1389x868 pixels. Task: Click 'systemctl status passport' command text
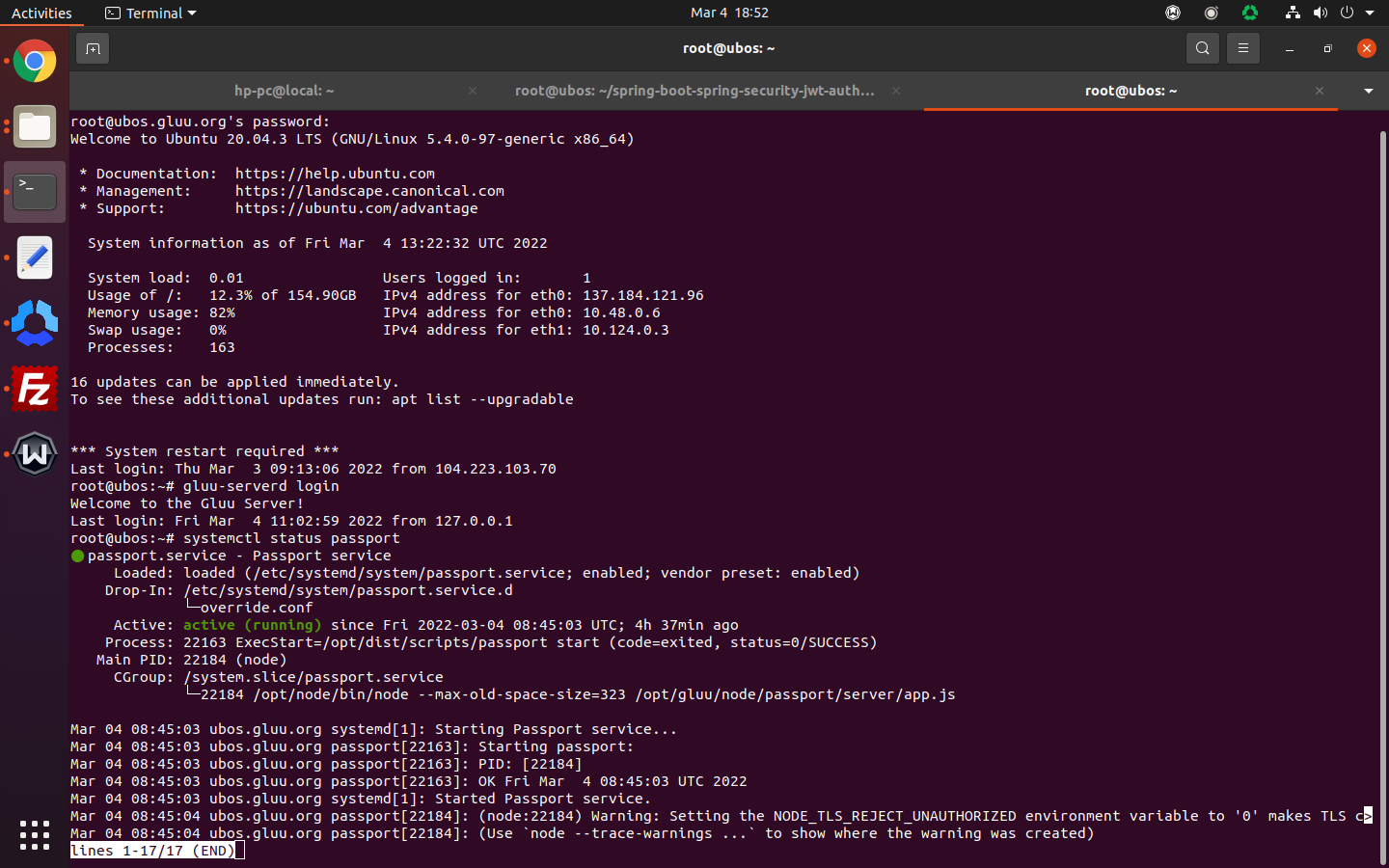pyautogui.click(x=291, y=538)
